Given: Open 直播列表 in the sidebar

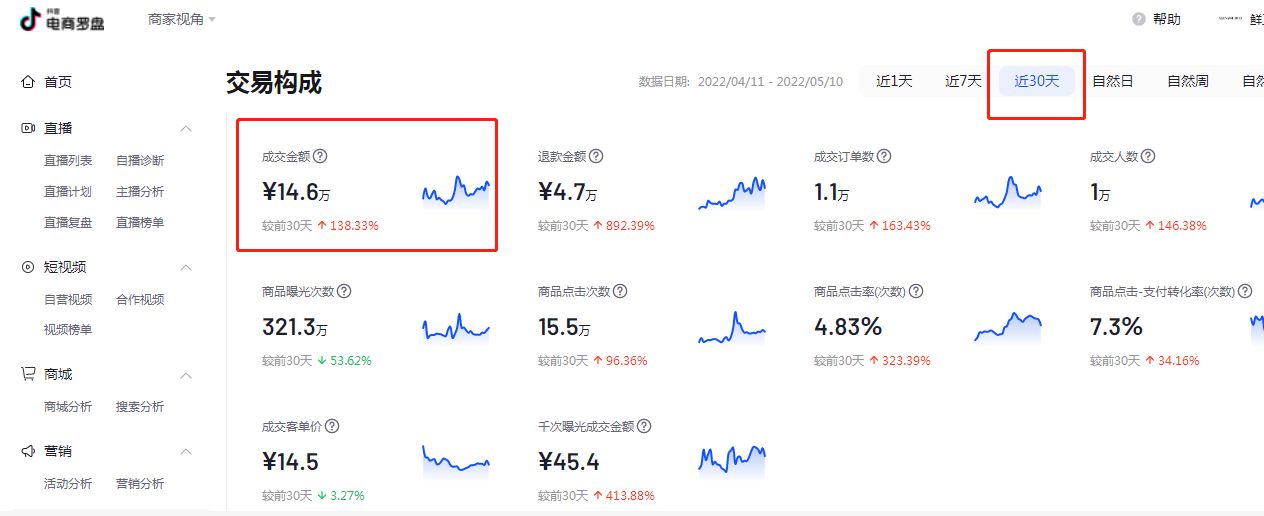Looking at the screenshot, I should click(68, 161).
